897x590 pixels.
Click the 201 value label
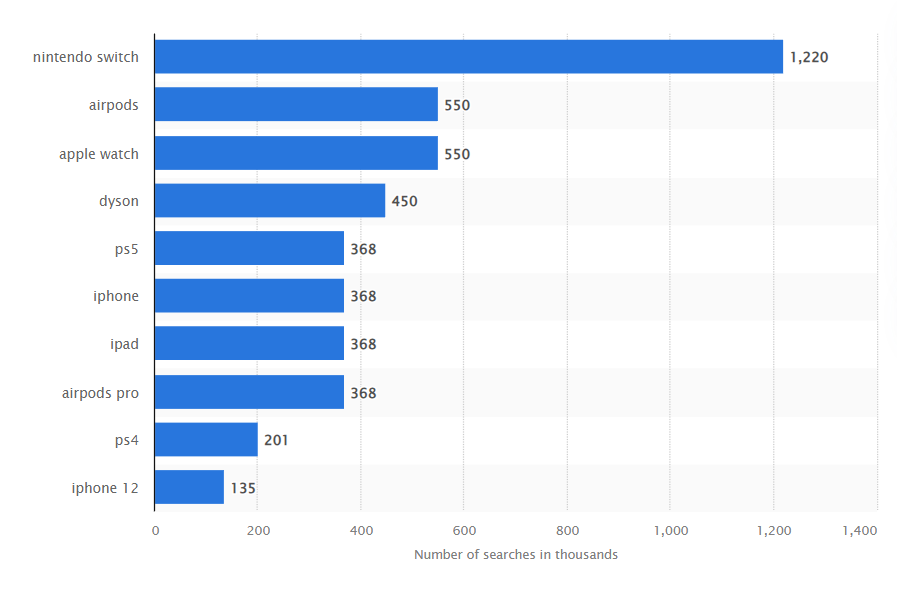click(x=276, y=440)
